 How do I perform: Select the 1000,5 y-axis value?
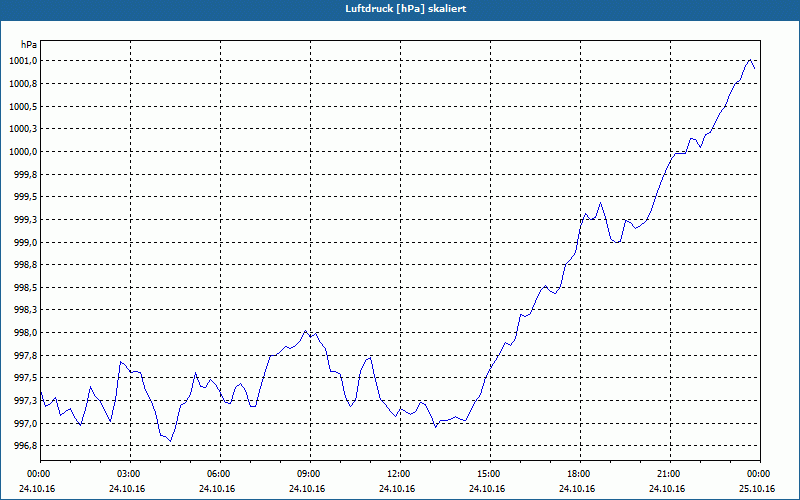[x=23, y=107]
